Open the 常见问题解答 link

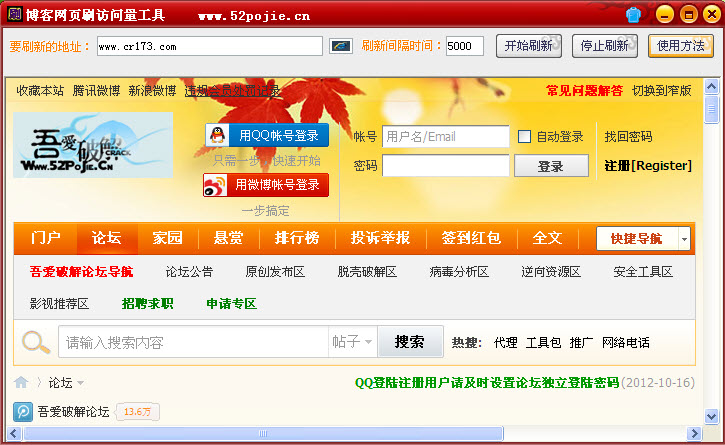pos(584,91)
